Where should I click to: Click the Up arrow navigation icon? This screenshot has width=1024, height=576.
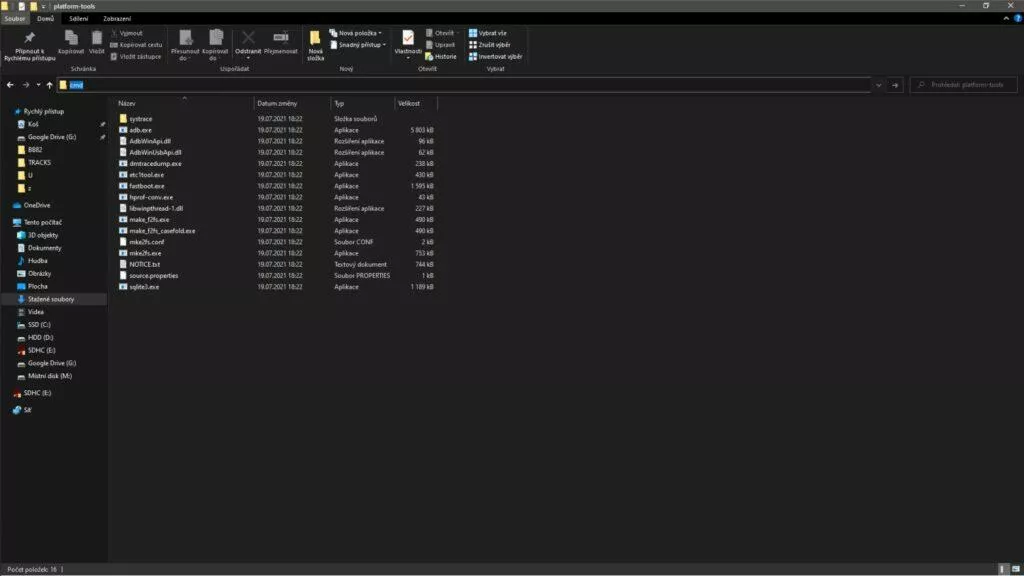tap(50, 85)
